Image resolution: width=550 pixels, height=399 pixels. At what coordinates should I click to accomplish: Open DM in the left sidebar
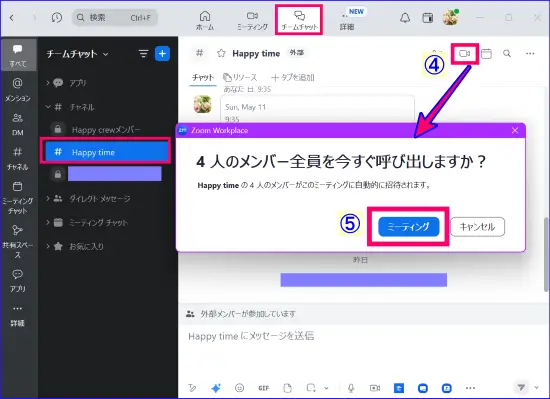pos(18,124)
